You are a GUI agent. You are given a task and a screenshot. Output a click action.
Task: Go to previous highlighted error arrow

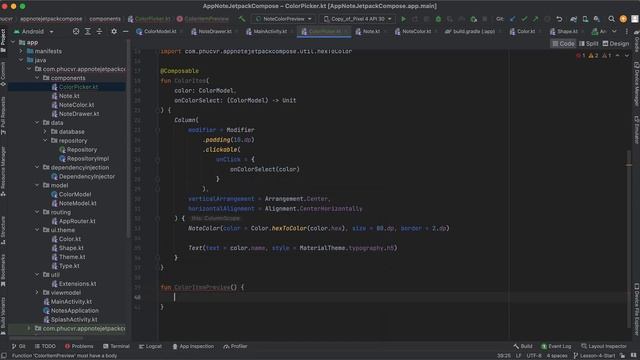[618, 56]
